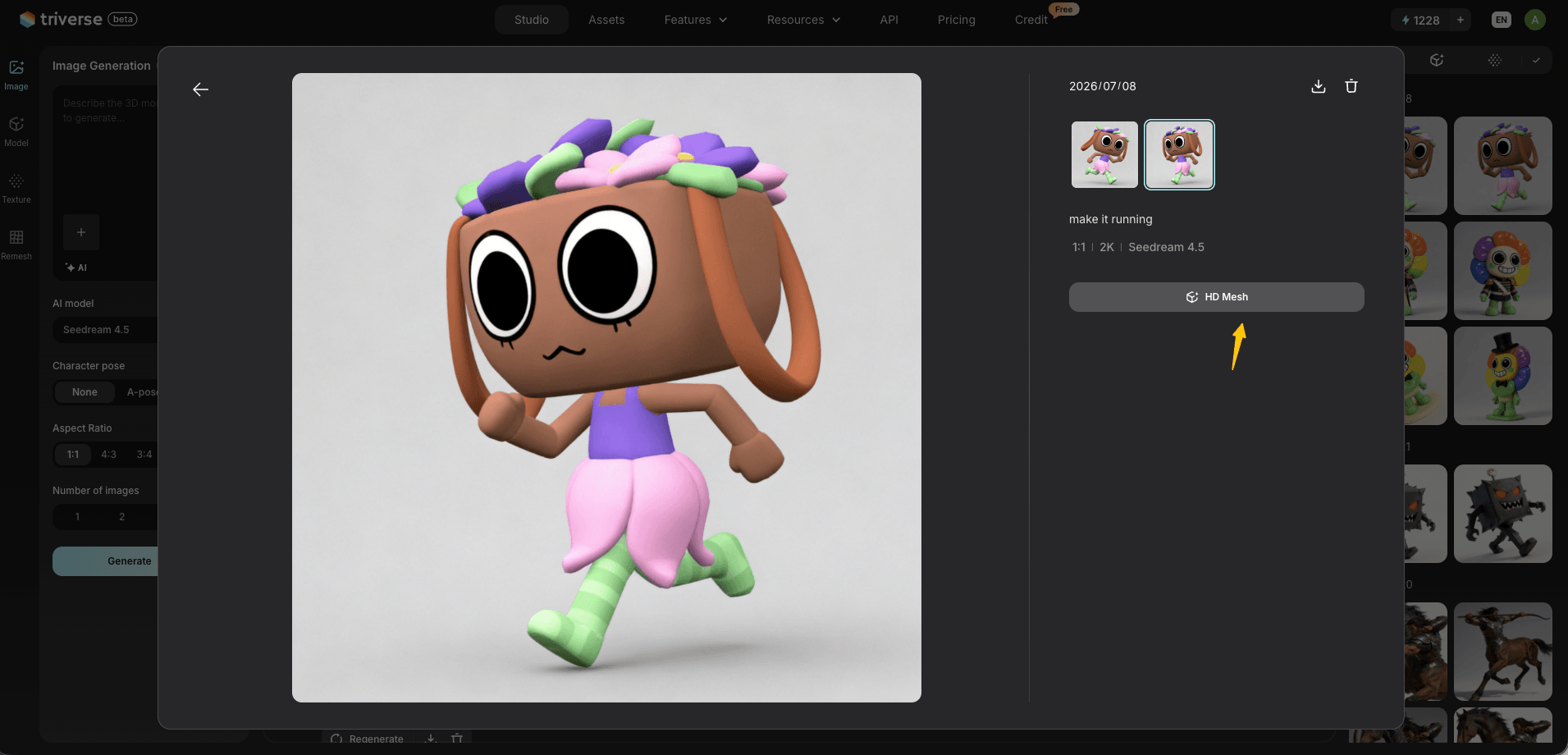Open the rainbow flower skeleton gallery thumbnail
The height and width of the screenshot is (755, 1568).
click(1503, 271)
